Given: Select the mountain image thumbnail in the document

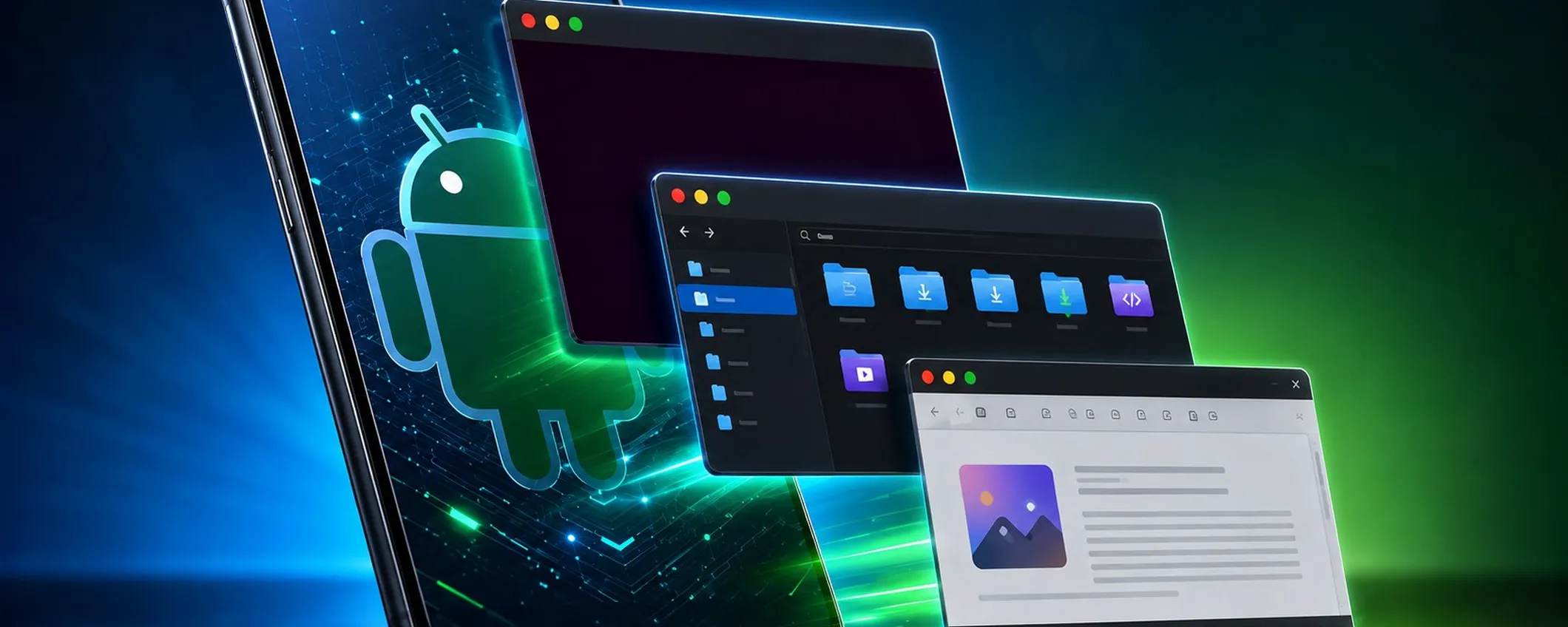Looking at the screenshot, I should 1013,517.
